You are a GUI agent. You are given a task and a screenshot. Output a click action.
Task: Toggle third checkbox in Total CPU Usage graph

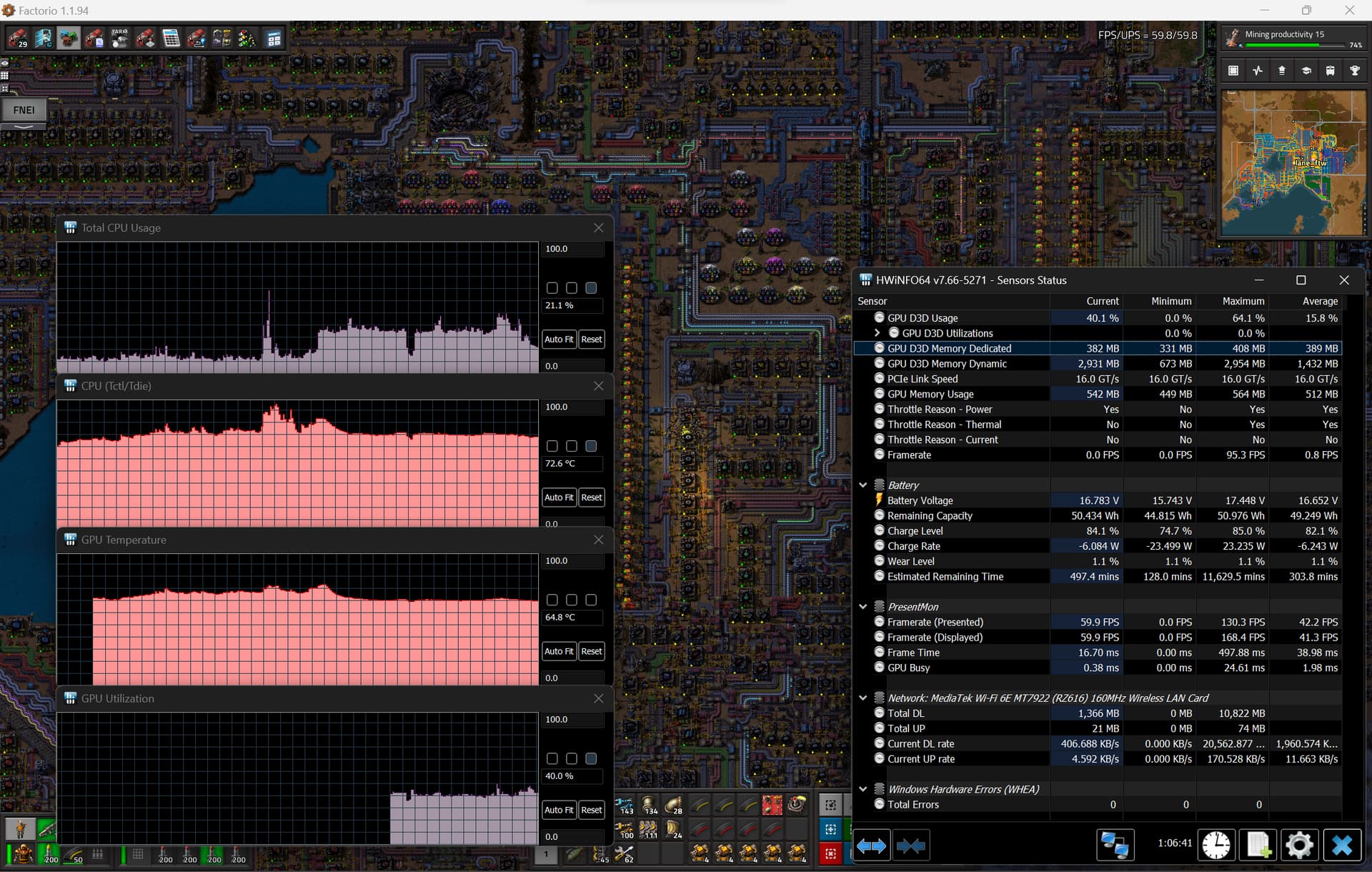tap(591, 288)
